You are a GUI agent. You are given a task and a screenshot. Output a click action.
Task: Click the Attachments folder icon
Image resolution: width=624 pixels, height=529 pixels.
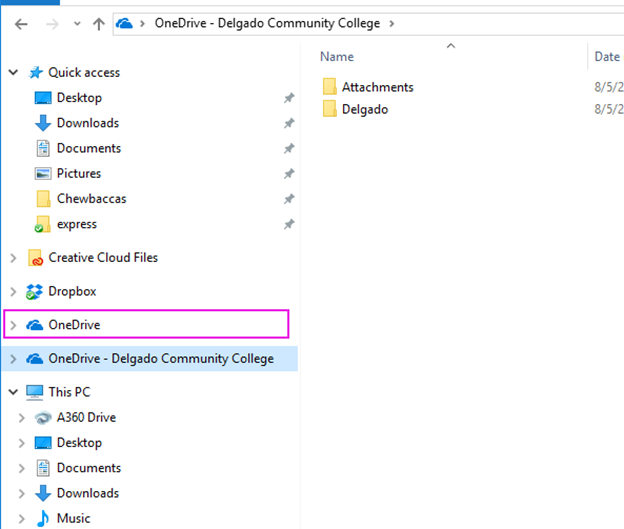tap(330, 86)
